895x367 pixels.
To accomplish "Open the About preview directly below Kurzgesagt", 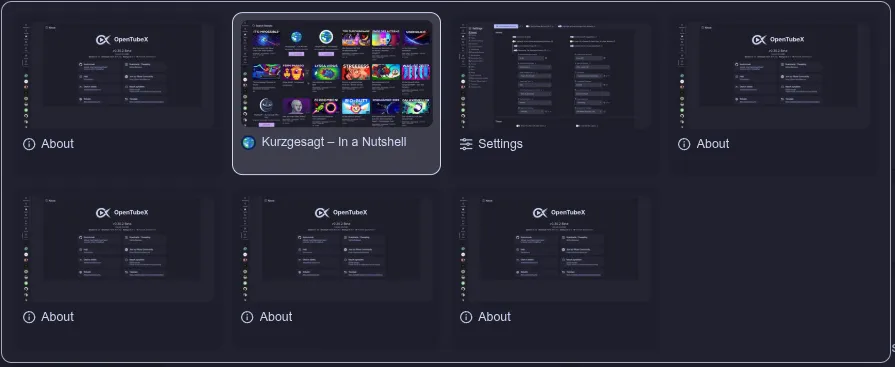I will pyautogui.click(x=336, y=248).
